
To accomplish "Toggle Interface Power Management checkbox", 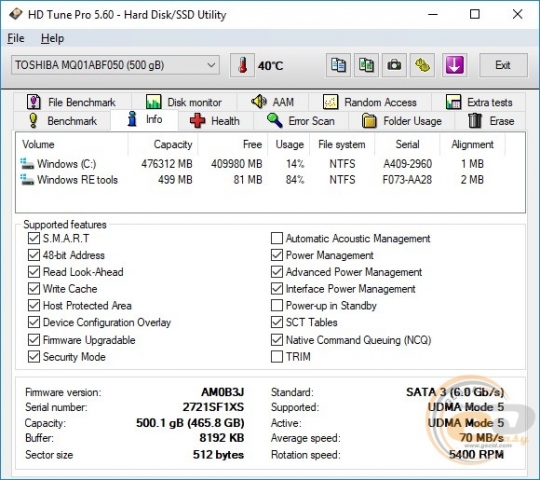I will [277, 289].
